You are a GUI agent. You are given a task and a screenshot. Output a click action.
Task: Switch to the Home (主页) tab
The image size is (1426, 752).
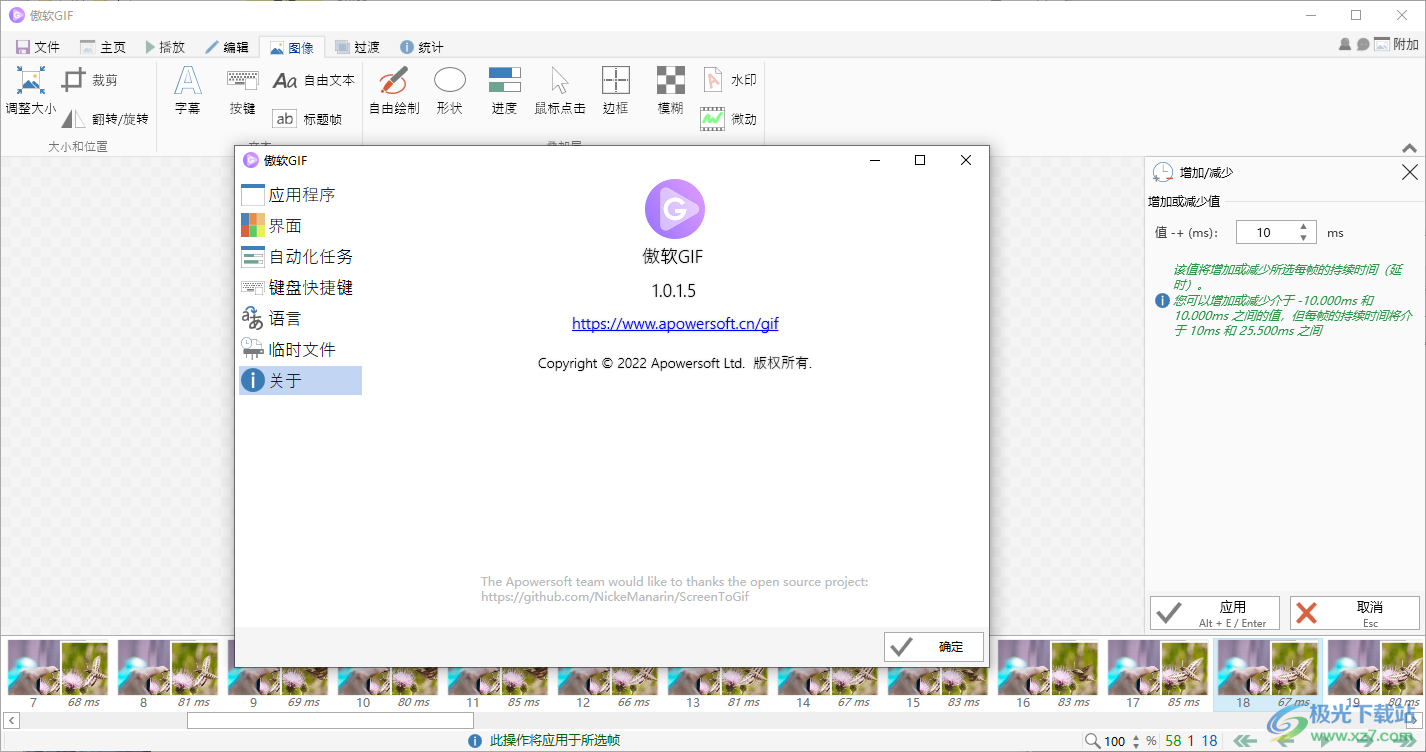pos(103,47)
